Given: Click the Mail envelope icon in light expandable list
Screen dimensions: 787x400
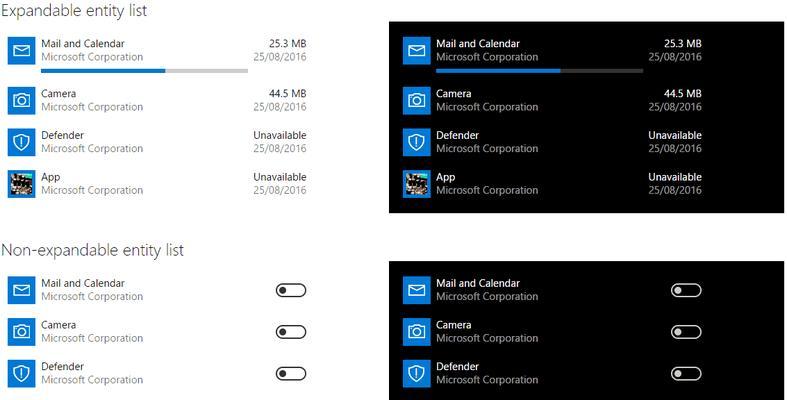Looking at the screenshot, I should click(21, 51).
